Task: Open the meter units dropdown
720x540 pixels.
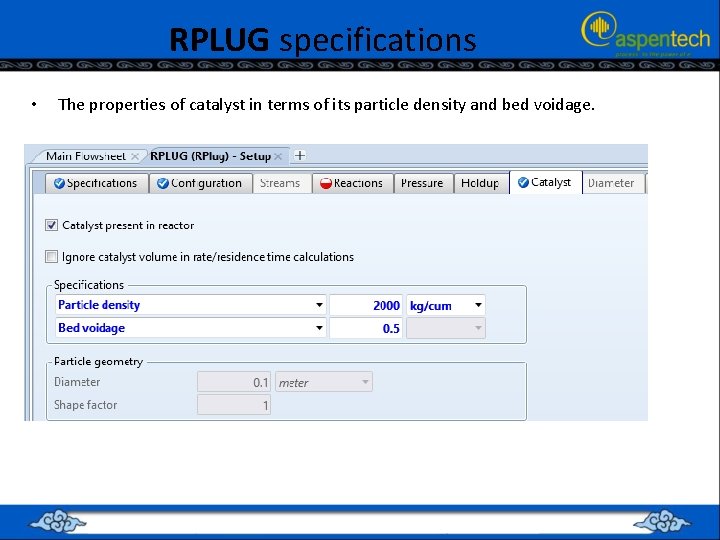Action: click(x=324, y=382)
